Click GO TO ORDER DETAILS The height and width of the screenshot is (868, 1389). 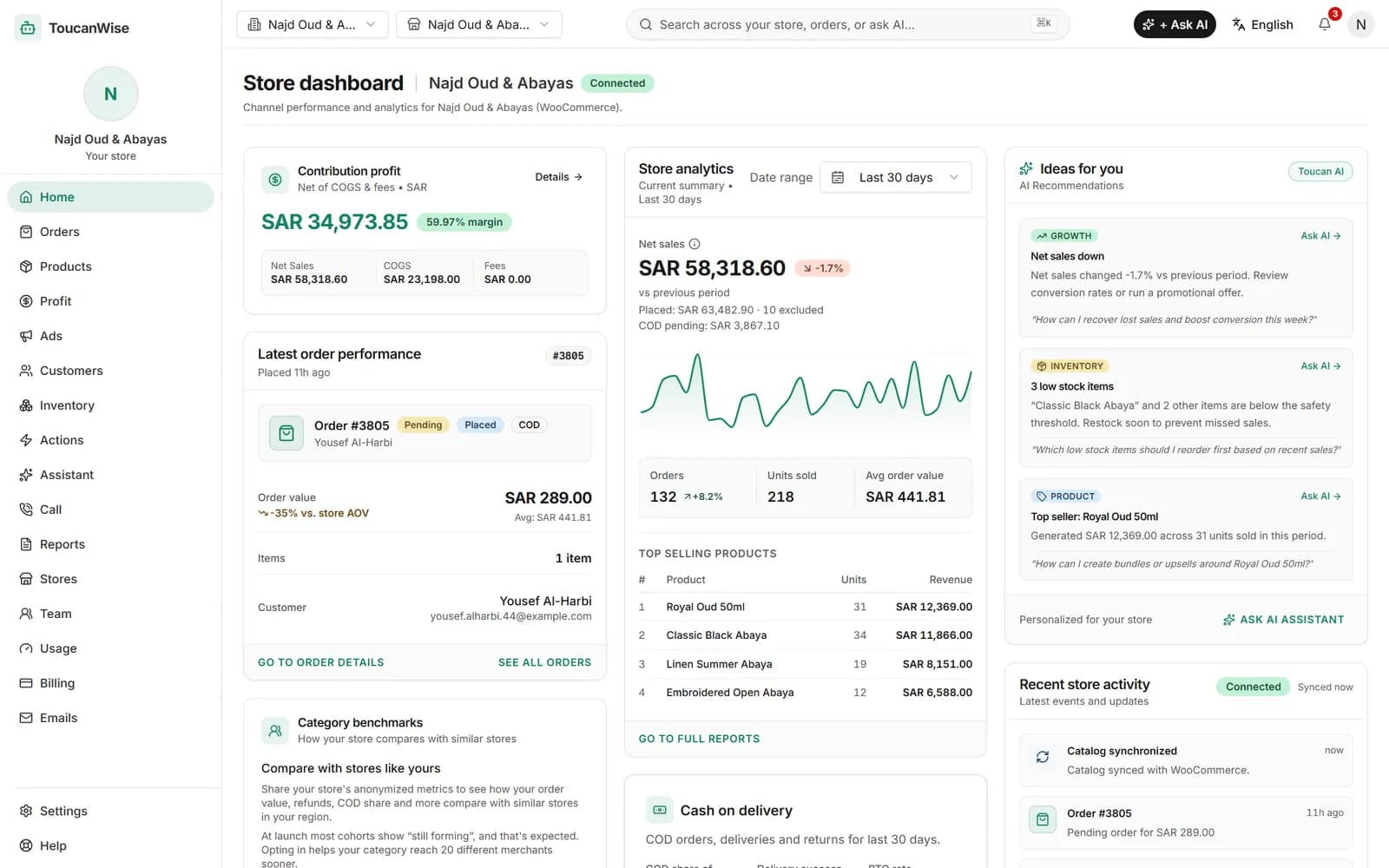pos(320,662)
